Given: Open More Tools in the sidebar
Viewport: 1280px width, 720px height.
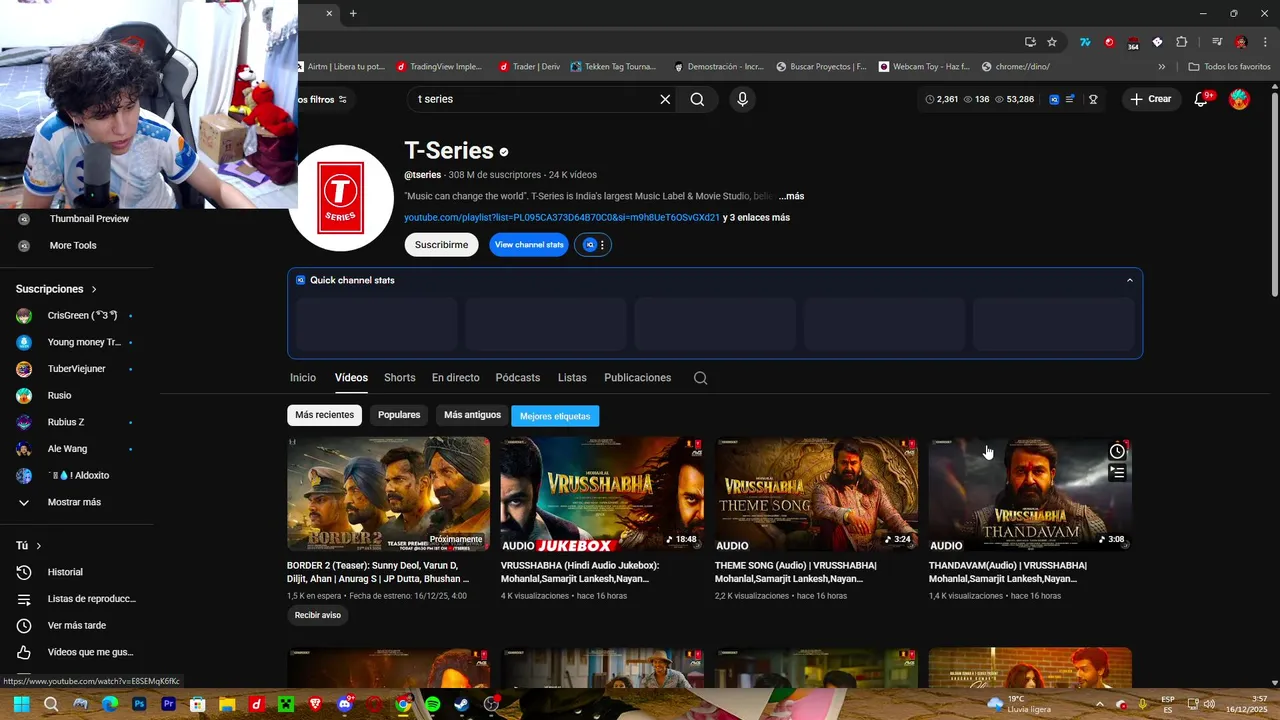Looking at the screenshot, I should click(73, 246).
